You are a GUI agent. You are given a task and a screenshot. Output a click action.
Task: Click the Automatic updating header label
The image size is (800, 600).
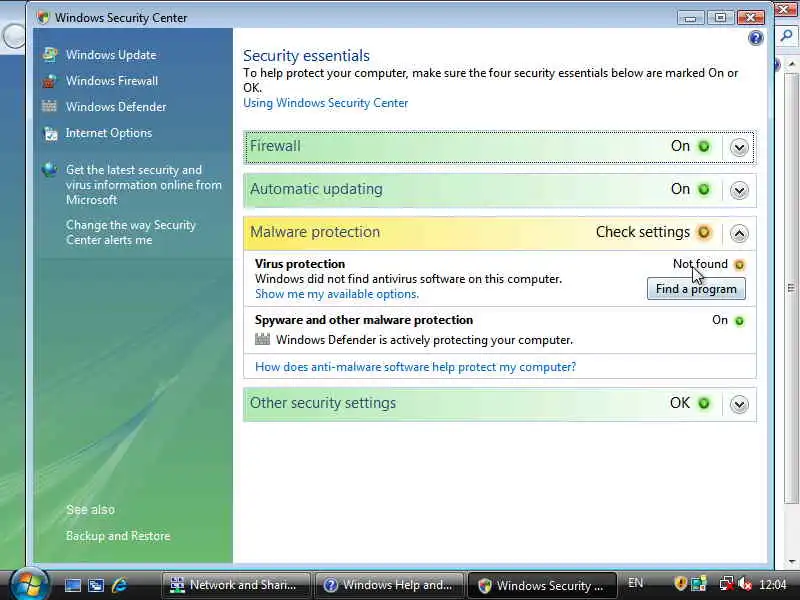pyautogui.click(x=316, y=189)
